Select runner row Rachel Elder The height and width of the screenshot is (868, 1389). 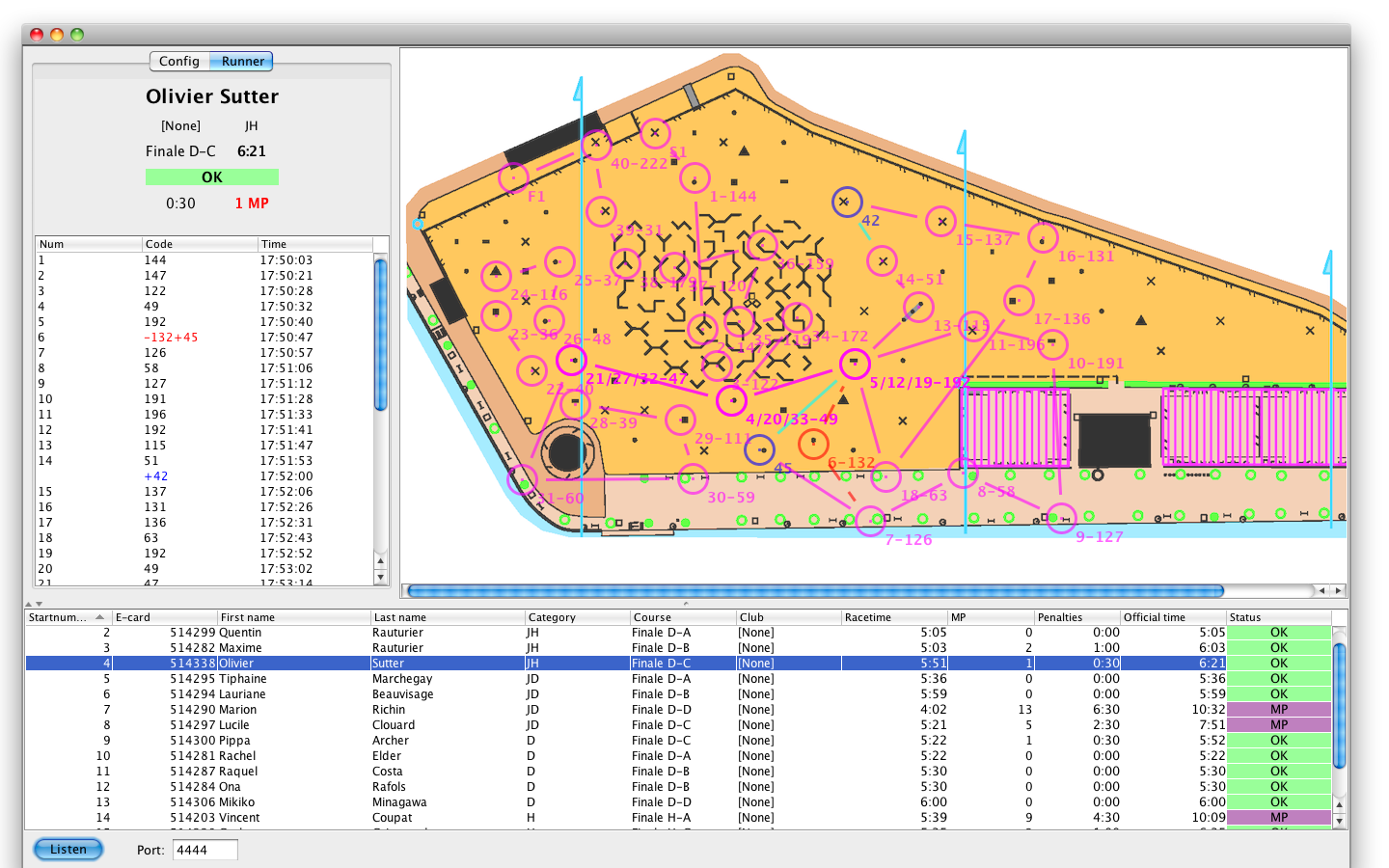coord(678,756)
